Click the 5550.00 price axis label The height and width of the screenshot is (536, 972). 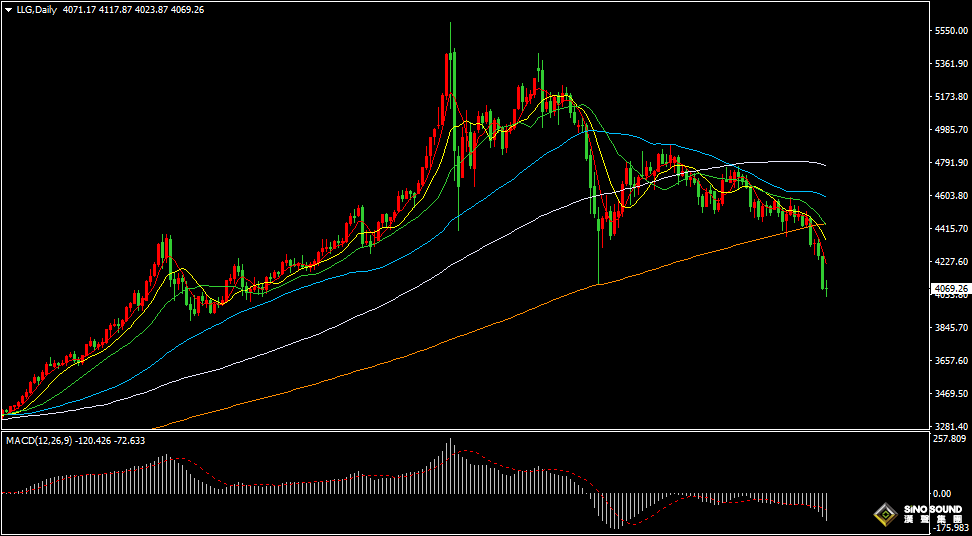[954, 31]
